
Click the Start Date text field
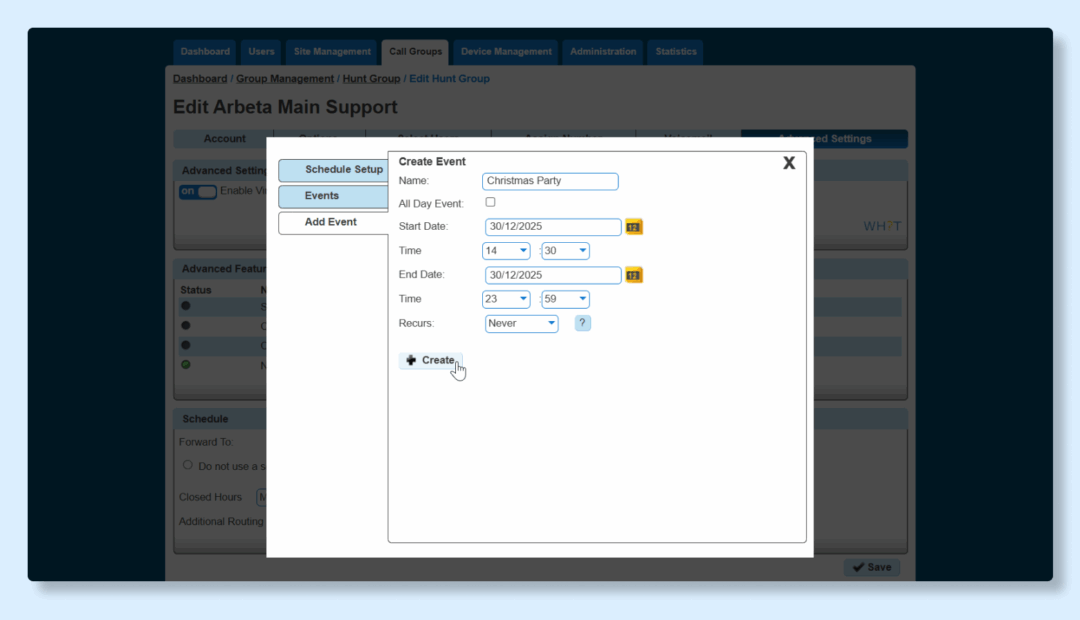(x=553, y=227)
